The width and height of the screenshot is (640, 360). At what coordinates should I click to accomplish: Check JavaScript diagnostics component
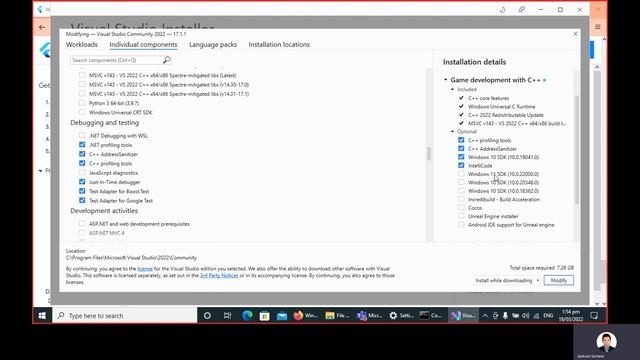coord(82,173)
